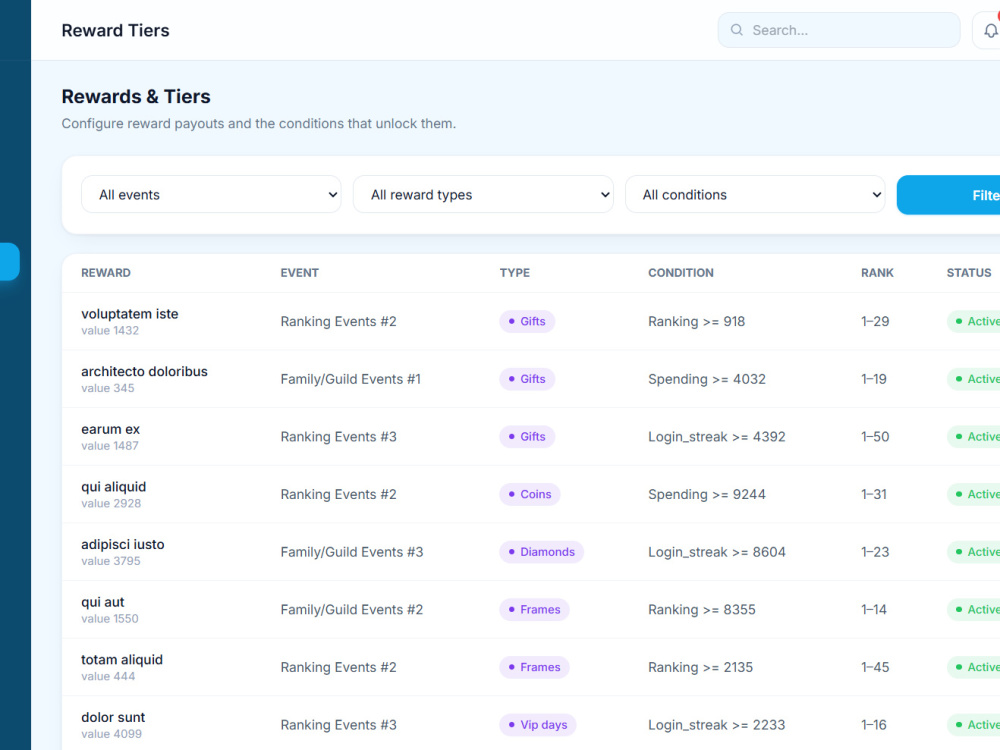Click condition Spending >= 9244

click(707, 494)
